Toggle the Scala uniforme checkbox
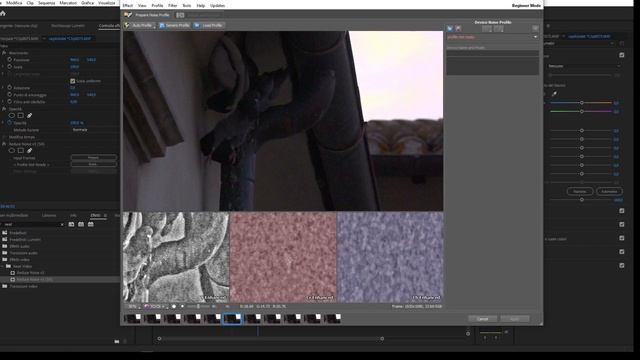 point(73,81)
